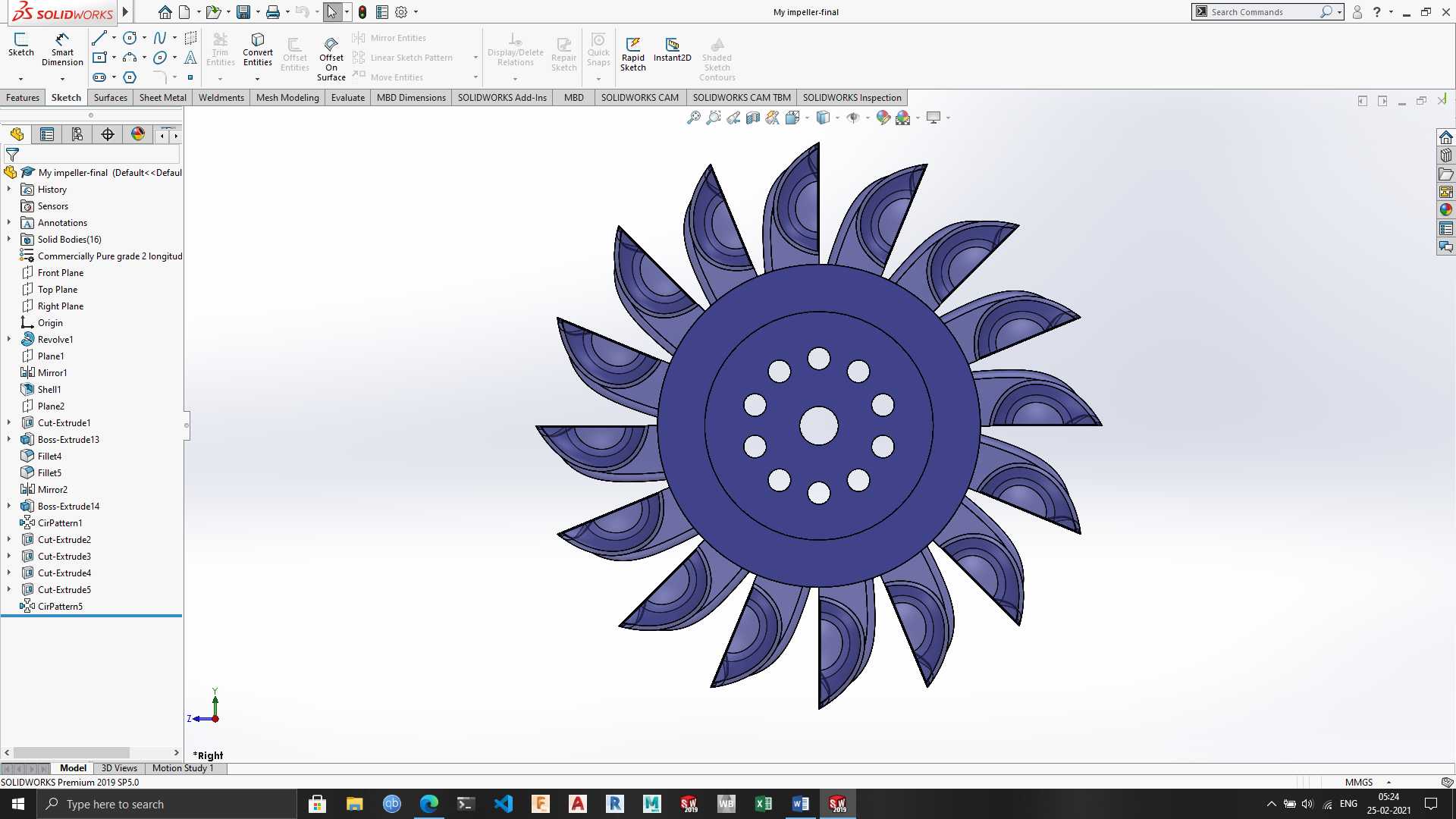Open Line tool dropdown arrow

(114, 38)
